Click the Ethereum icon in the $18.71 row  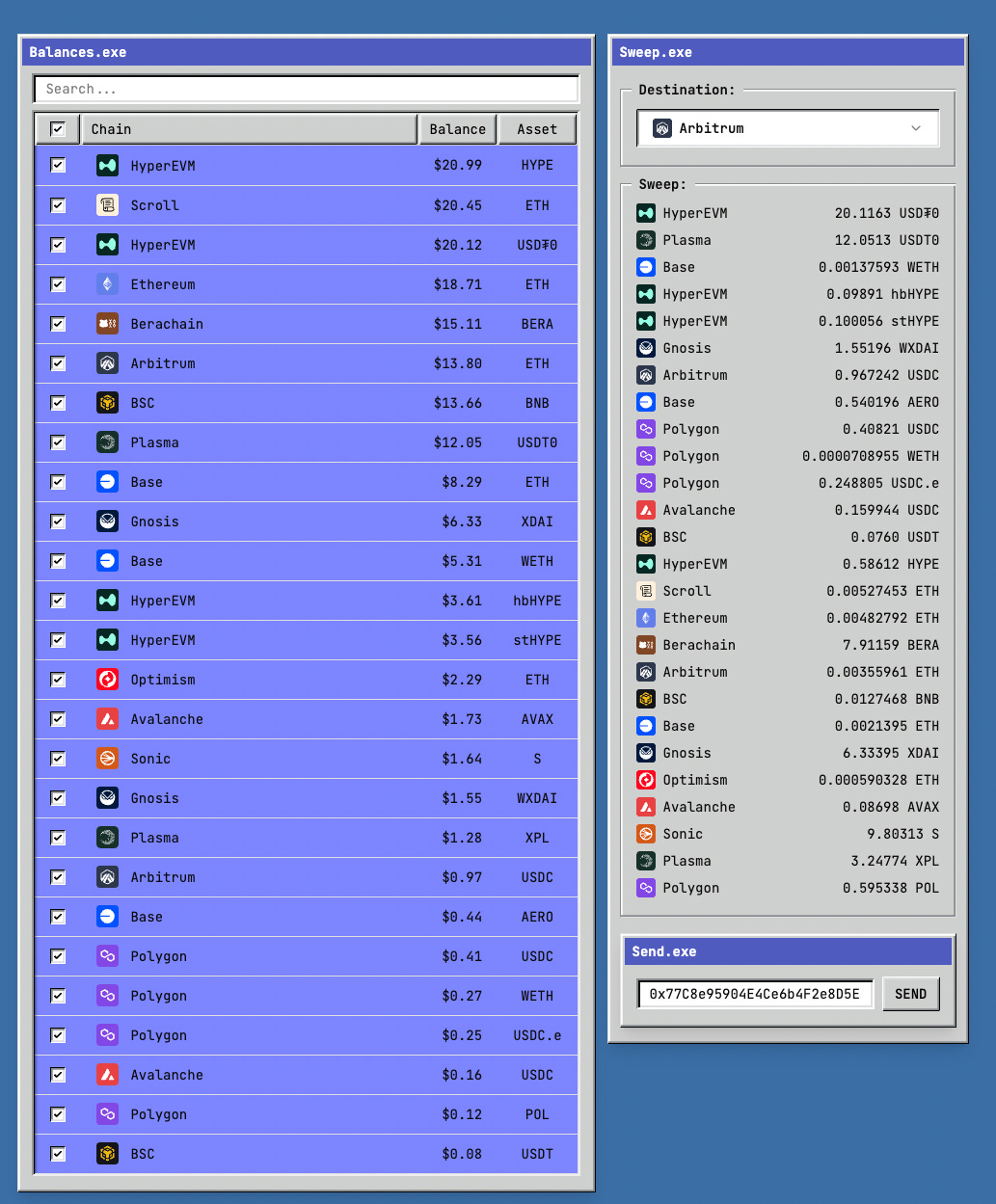click(107, 283)
